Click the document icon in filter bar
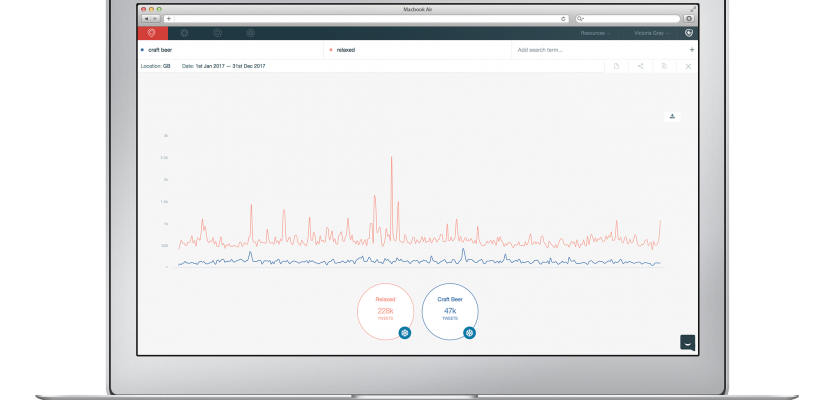The width and height of the screenshot is (840, 400). click(x=616, y=66)
